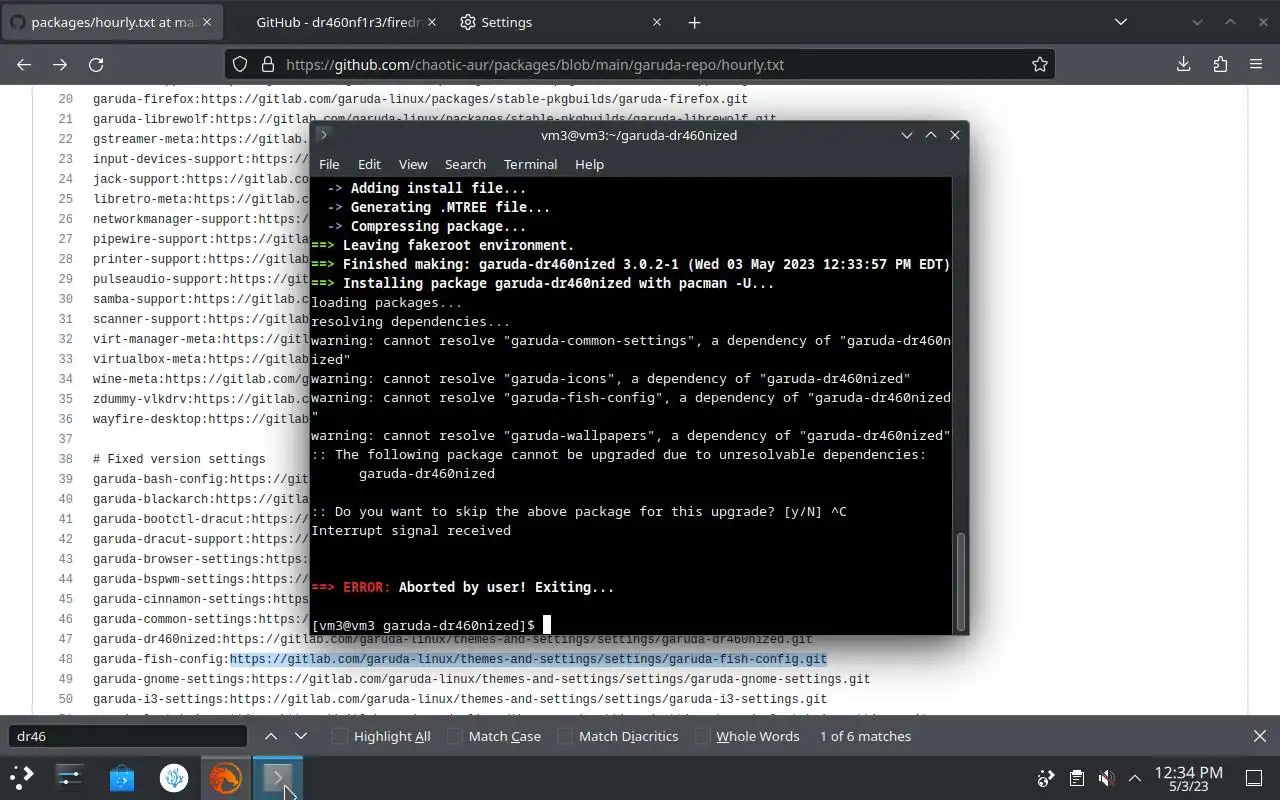Open the browser hamburger menu

click(x=1256, y=64)
